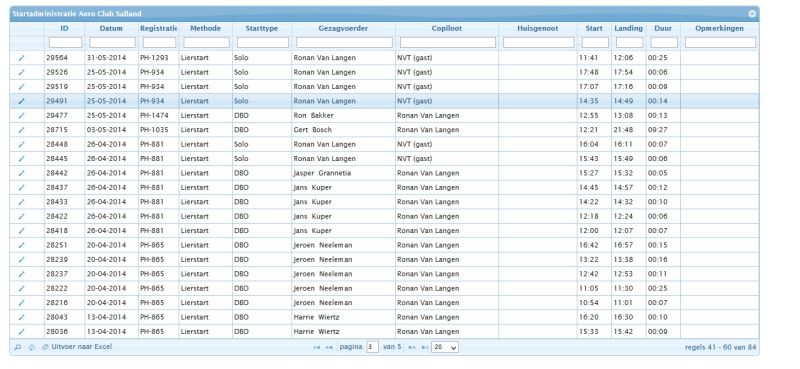Sort by Gezagvoerder column header

(343, 29)
